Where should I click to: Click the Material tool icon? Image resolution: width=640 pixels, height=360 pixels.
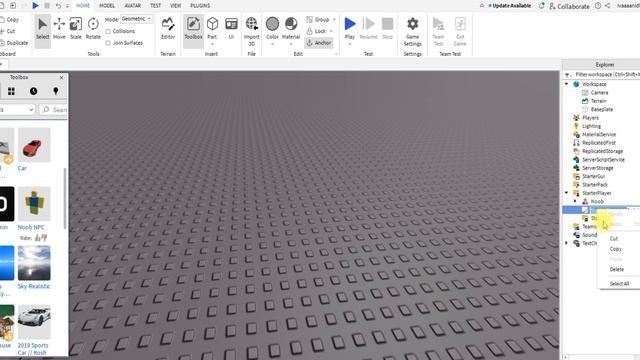291,24
